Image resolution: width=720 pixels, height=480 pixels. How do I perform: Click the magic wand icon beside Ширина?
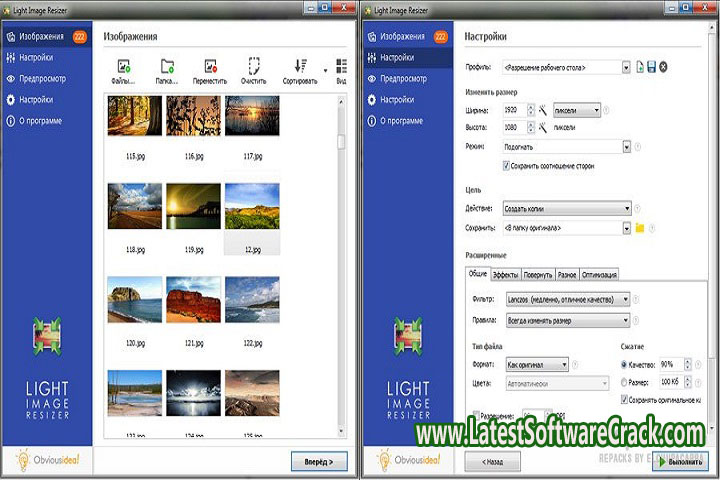[x=542, y=110]
